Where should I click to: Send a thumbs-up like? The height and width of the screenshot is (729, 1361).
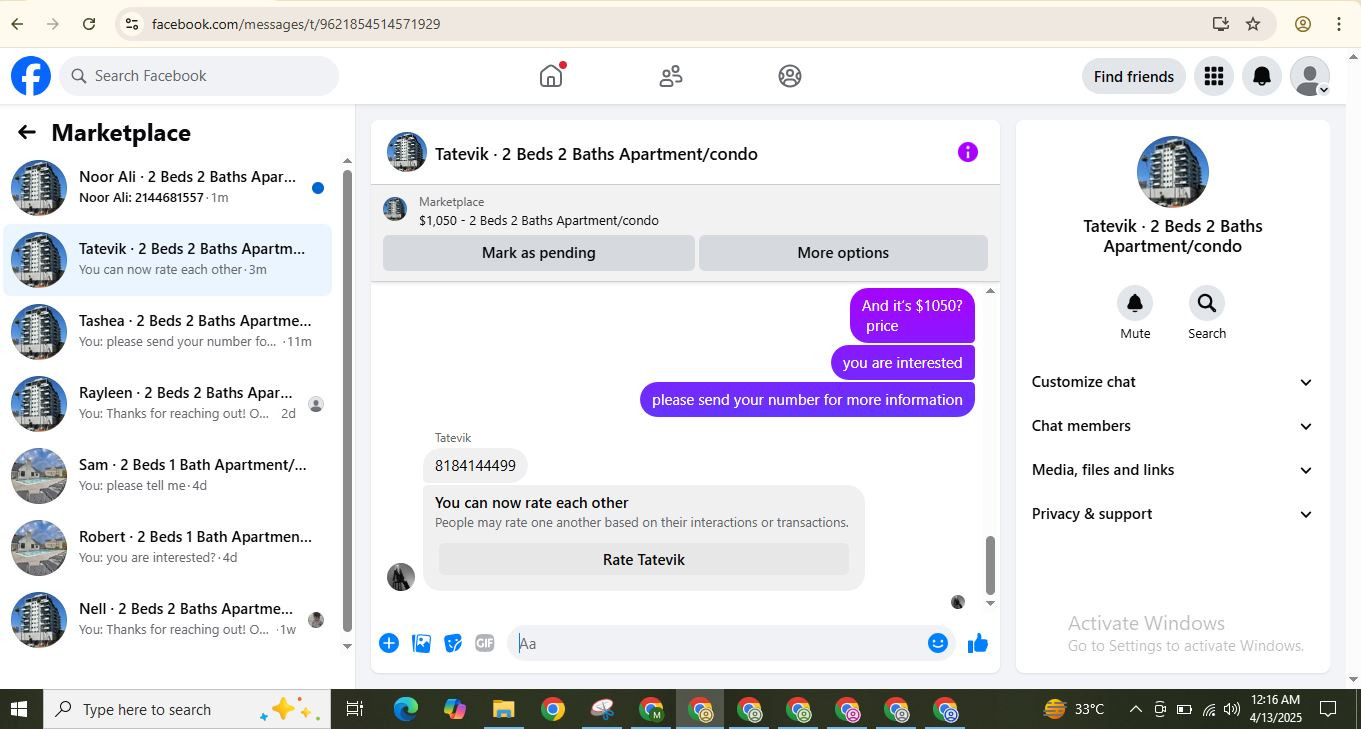tap(978, 644)
